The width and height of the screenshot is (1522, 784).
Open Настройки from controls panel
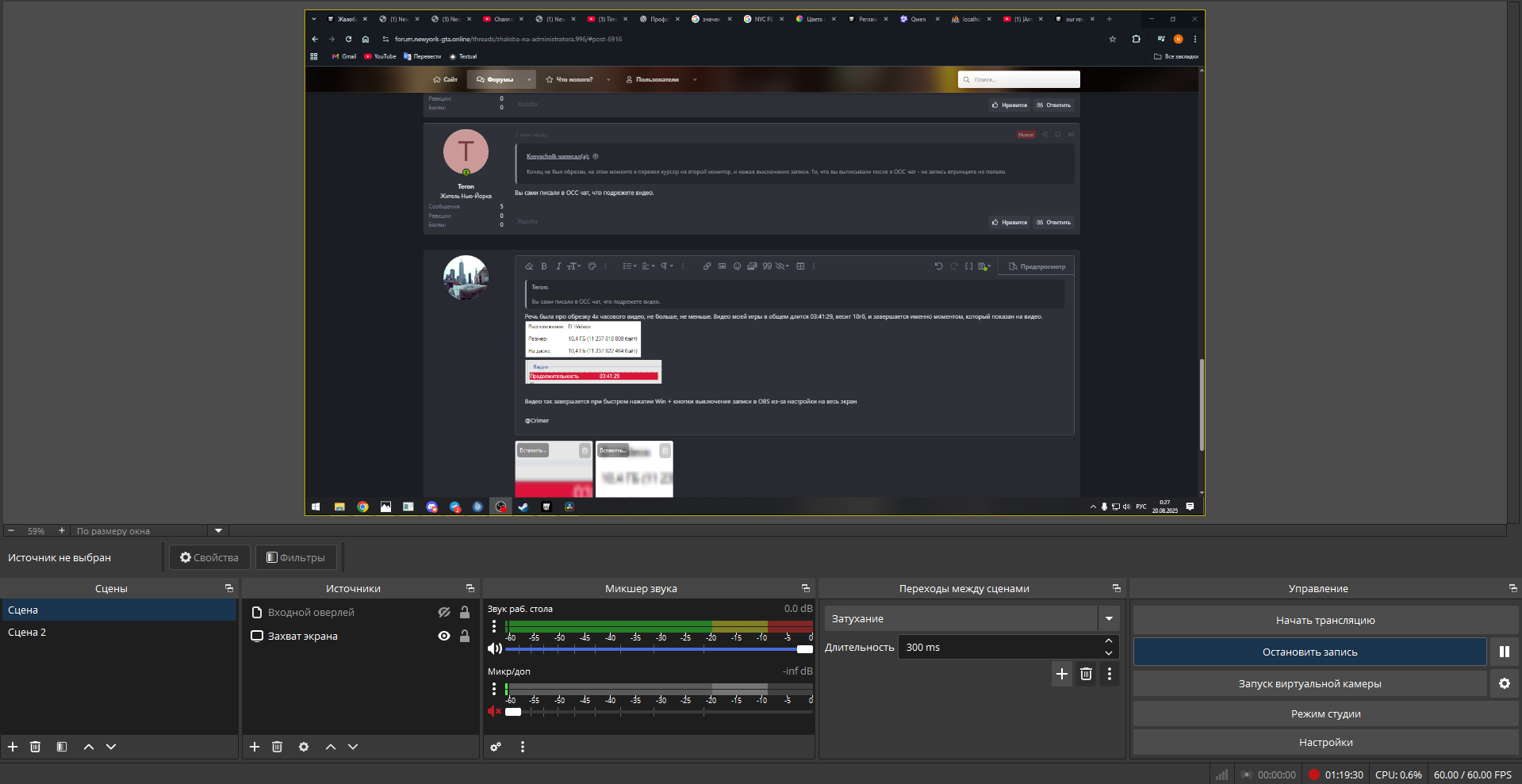point(1325,742)
